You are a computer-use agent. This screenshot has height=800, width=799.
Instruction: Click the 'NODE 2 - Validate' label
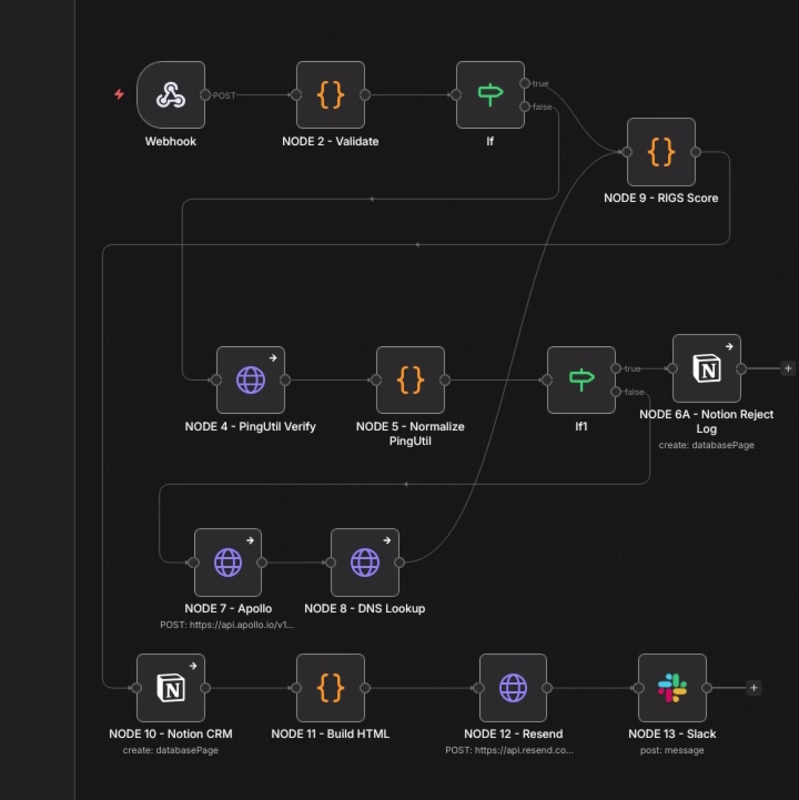point(330,141)
